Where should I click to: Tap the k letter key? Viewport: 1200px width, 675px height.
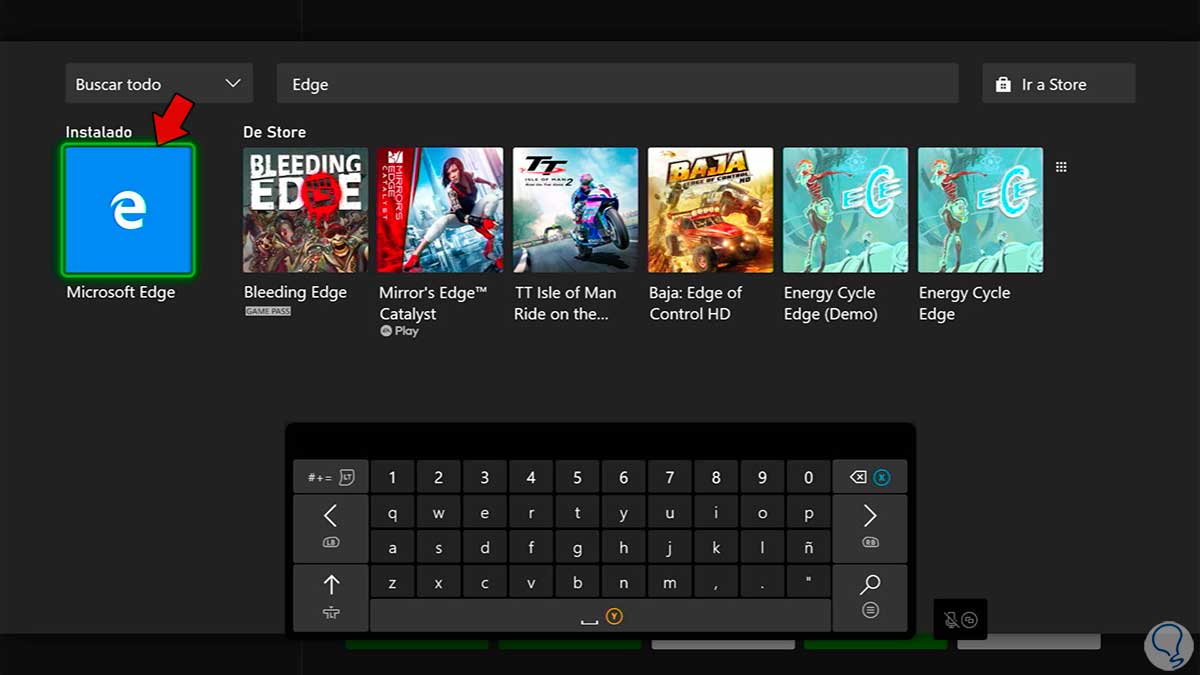[x=716, y=548]
